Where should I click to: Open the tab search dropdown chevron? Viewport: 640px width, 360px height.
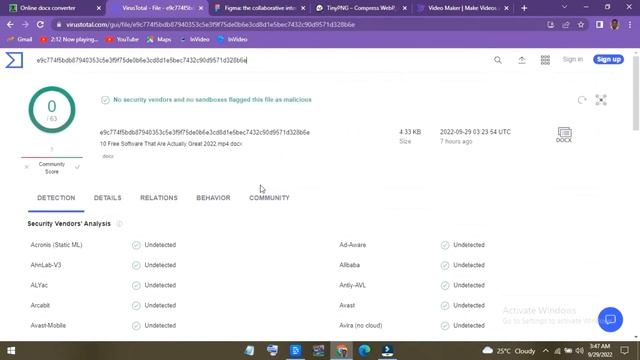coord(564,7)
